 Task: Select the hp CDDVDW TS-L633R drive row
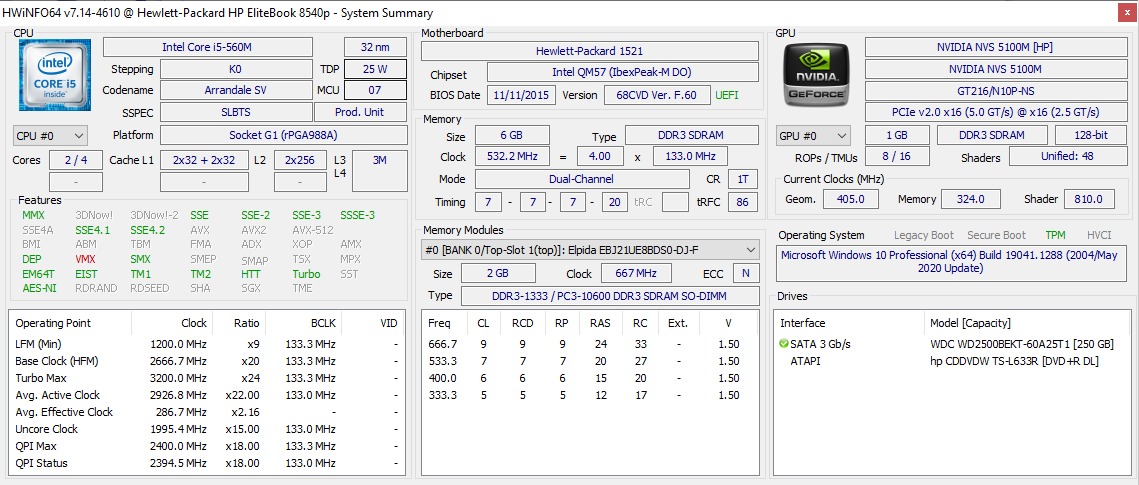click(x=952, y=361)
